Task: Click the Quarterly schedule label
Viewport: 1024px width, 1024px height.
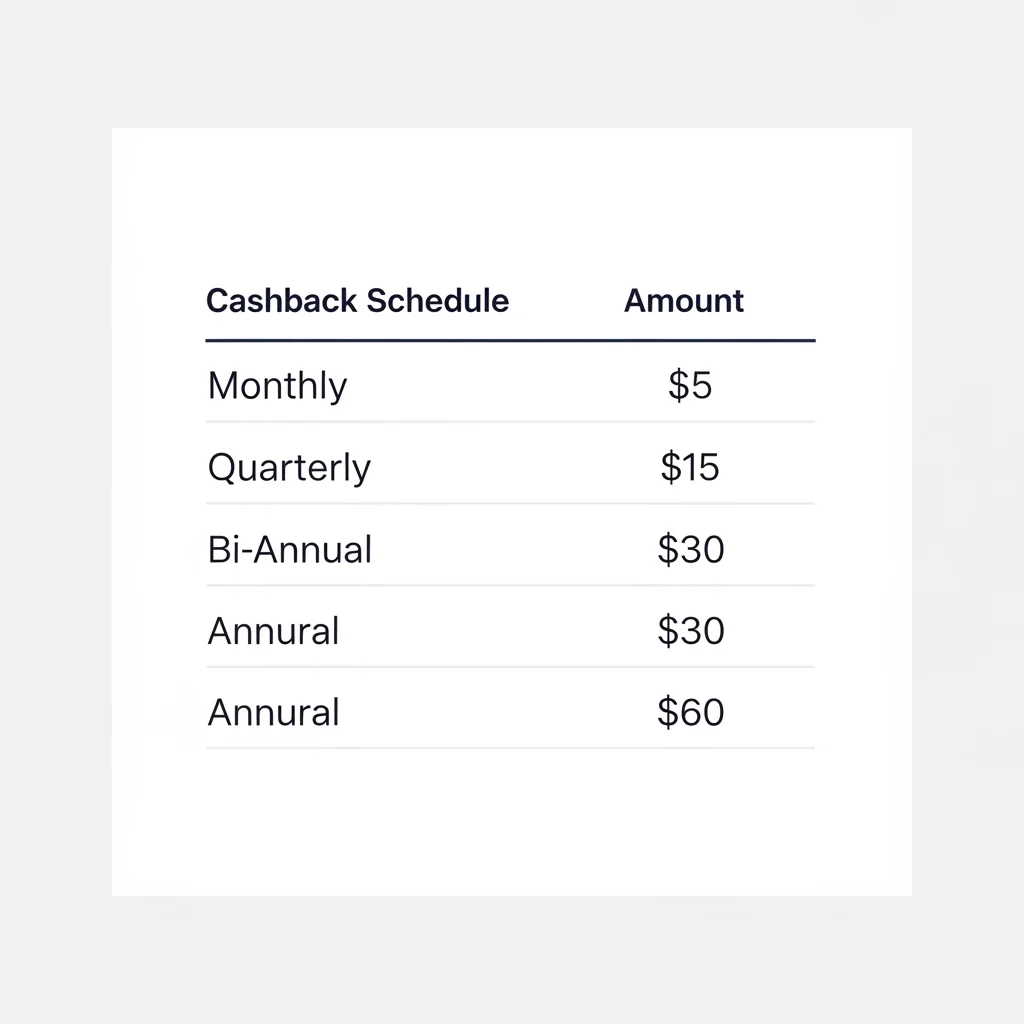Action: coord(289,468)
